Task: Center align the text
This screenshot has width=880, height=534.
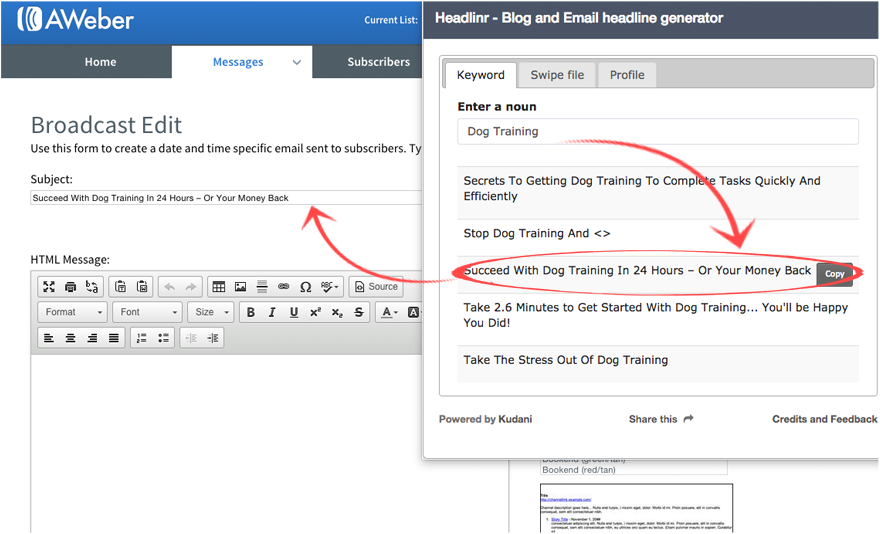Action: pos(70,338)
